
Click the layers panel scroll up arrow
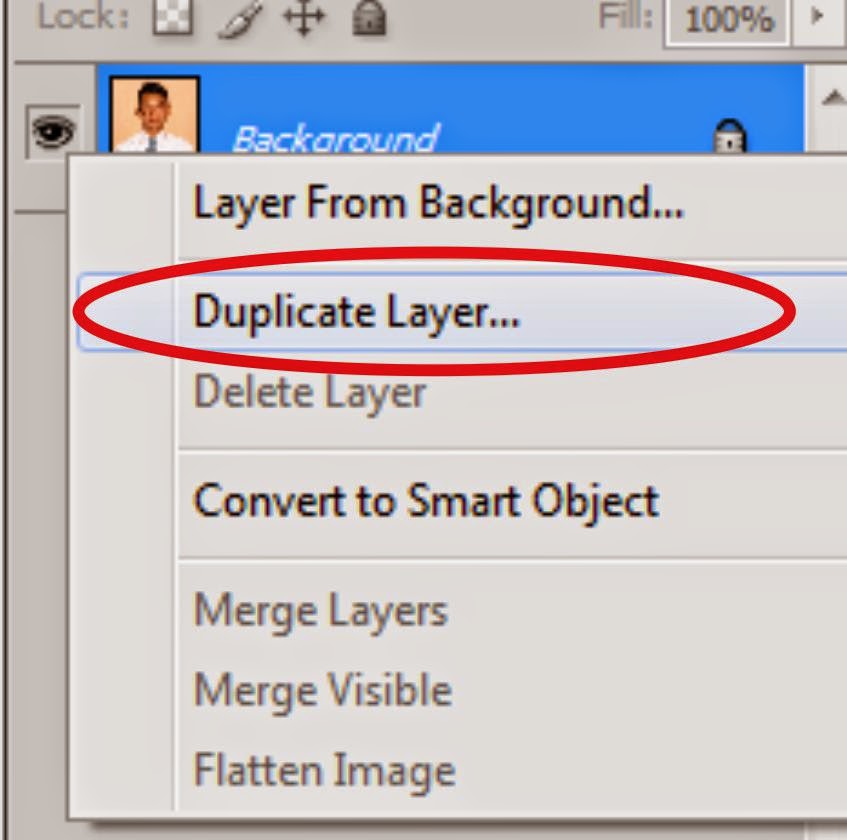[x=832, y=97]
